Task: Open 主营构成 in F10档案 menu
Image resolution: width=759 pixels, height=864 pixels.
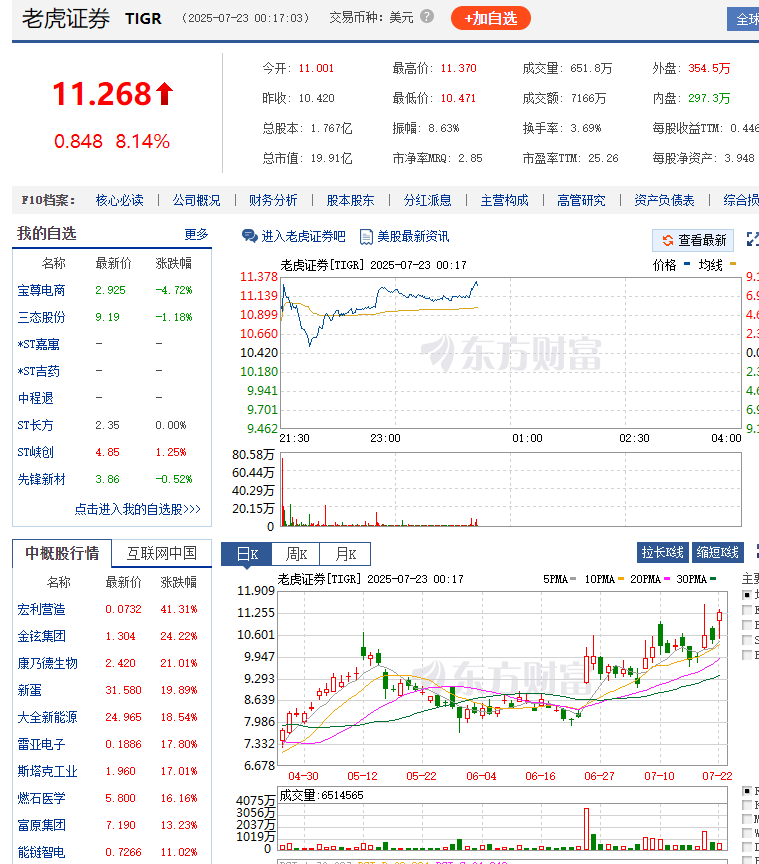Action: (x=504, y=200)
